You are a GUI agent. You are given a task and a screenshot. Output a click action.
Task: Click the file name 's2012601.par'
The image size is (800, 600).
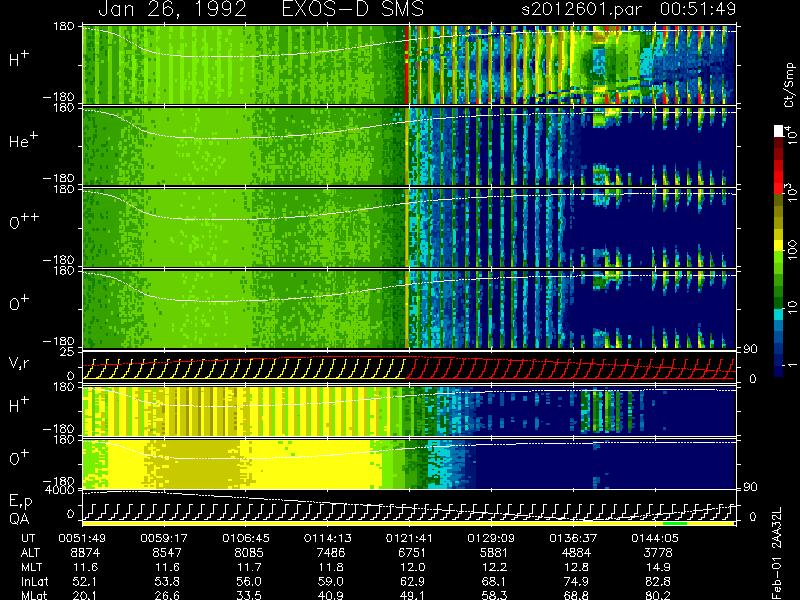click(582, 9)
